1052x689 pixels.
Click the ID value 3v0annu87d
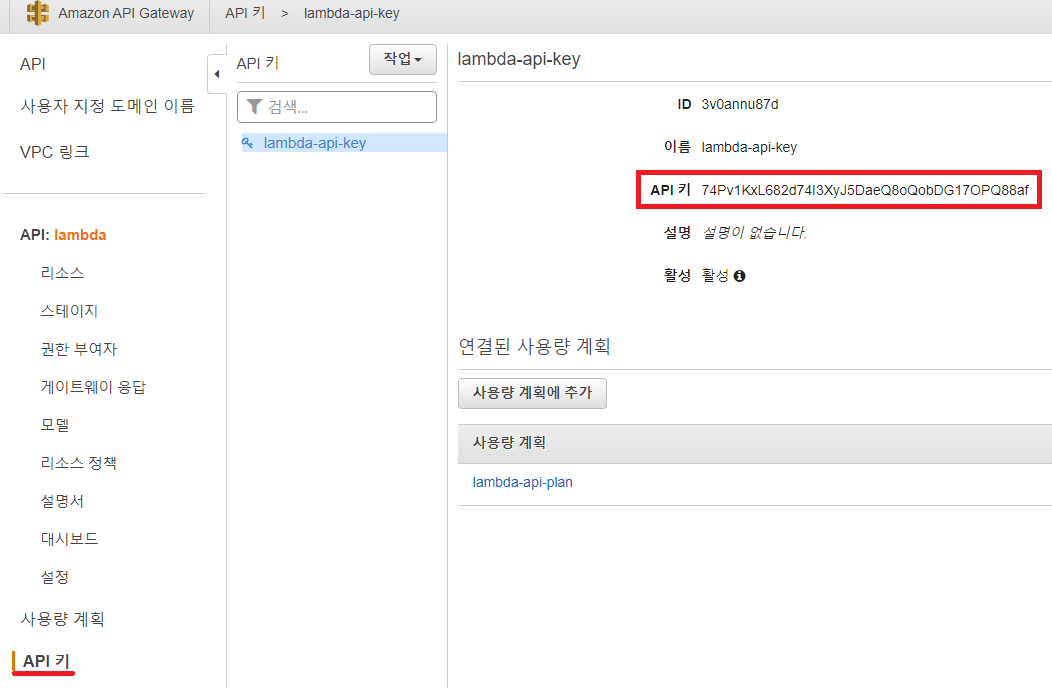pos(740,105)
